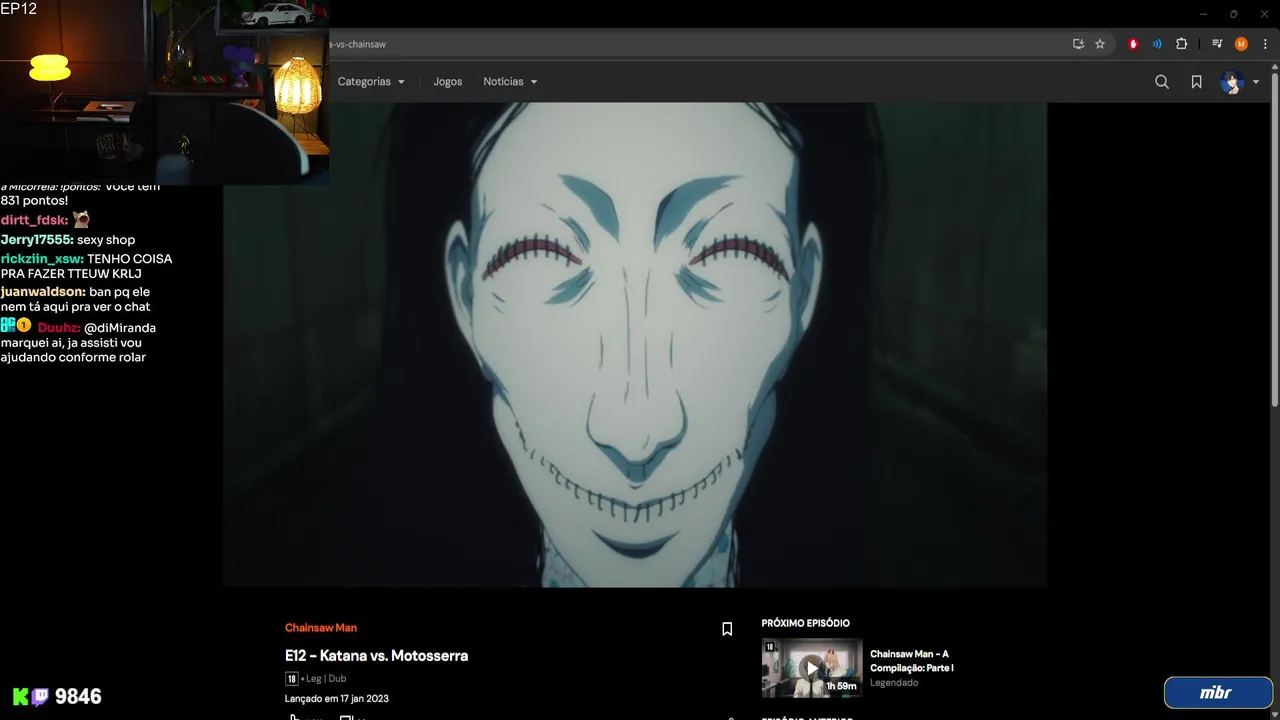This screenshot has width=1280, height=720.
Task: Bookmark this page with the star icon
Action: coord(1100,44)
